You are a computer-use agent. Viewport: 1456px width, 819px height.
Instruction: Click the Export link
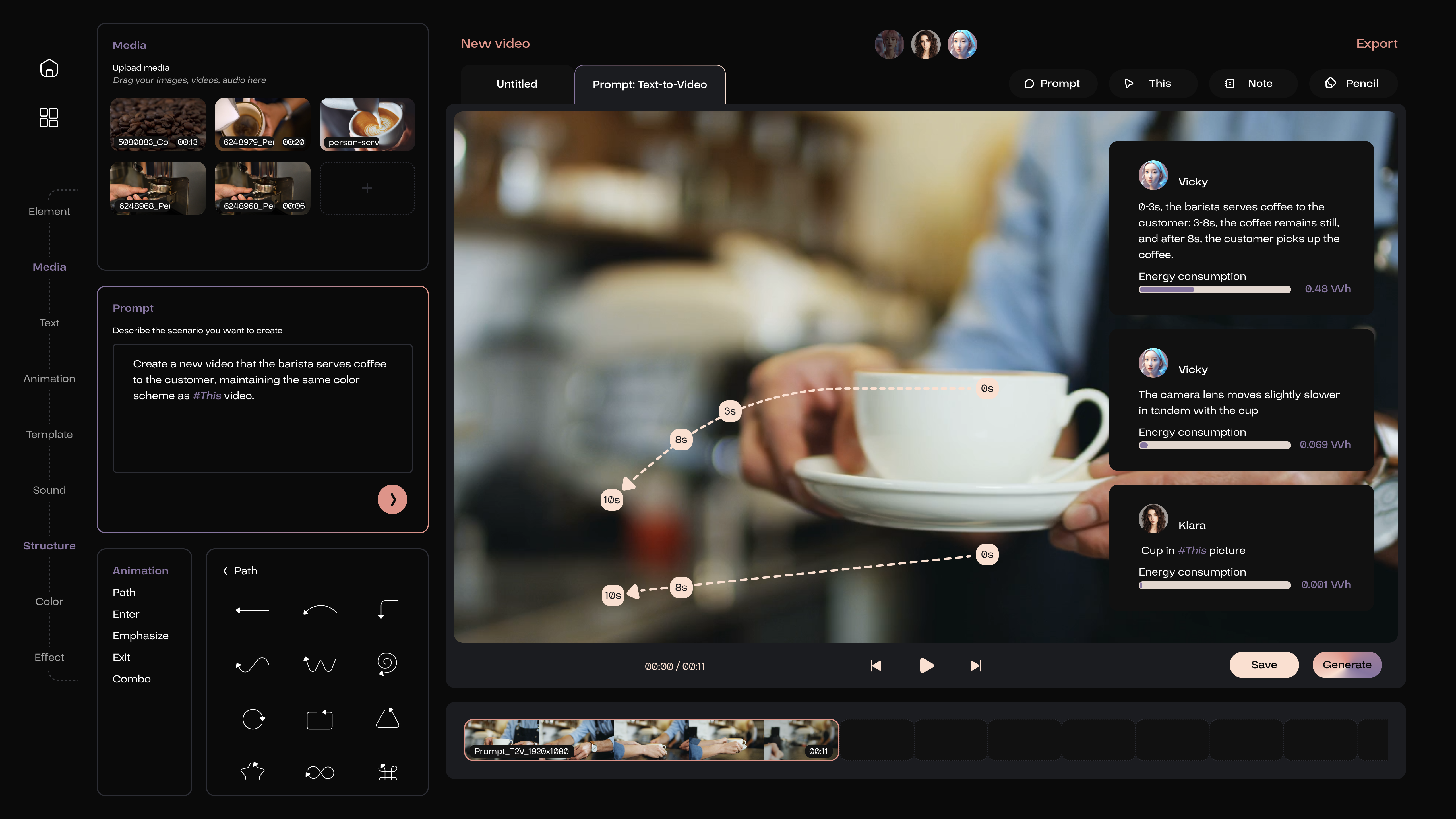[x=1376, y=44]
